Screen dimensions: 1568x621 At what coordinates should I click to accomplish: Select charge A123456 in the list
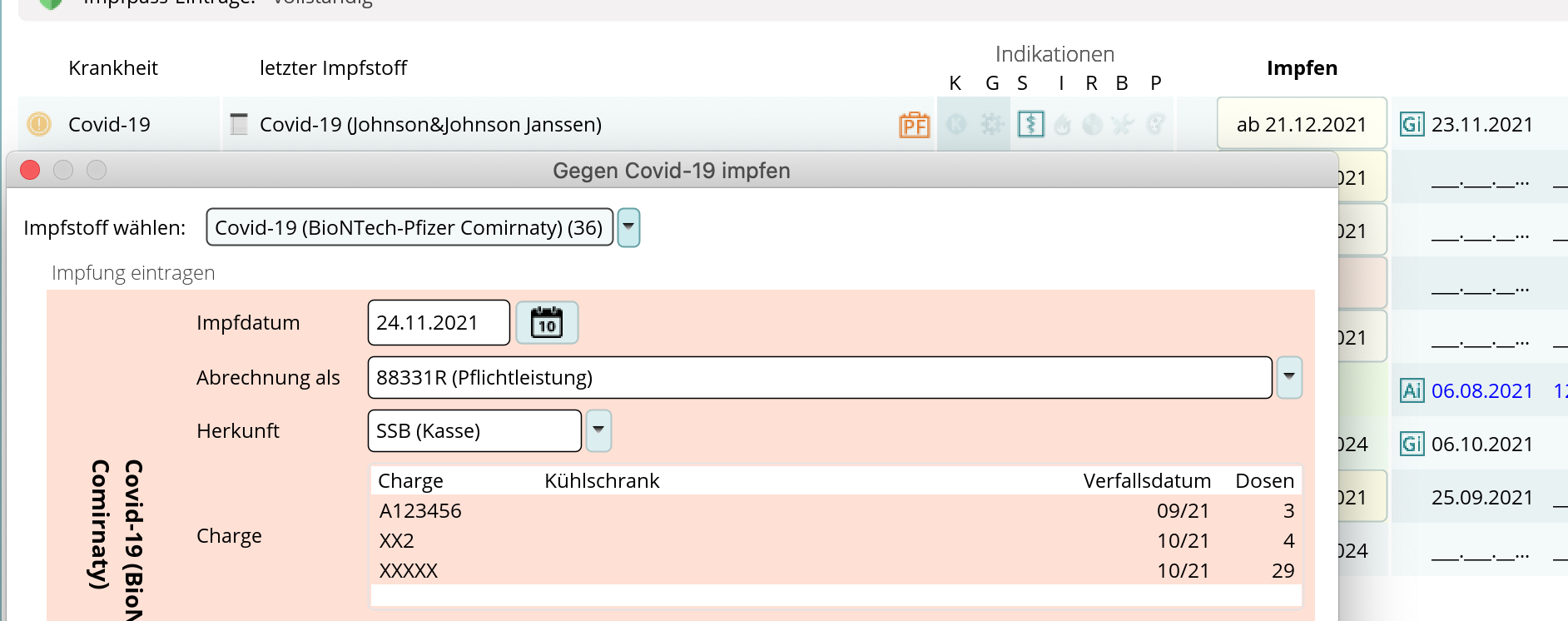pyautogui.click(x=420, y=510)
